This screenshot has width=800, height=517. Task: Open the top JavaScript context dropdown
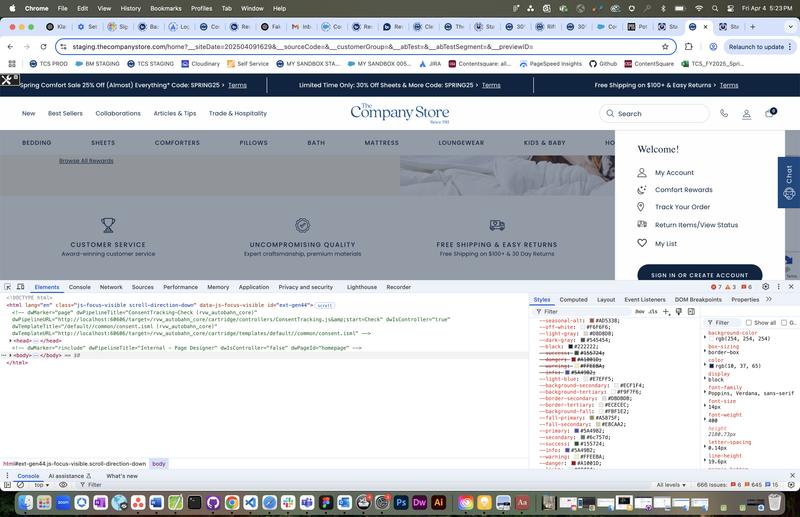click(41, 485)
